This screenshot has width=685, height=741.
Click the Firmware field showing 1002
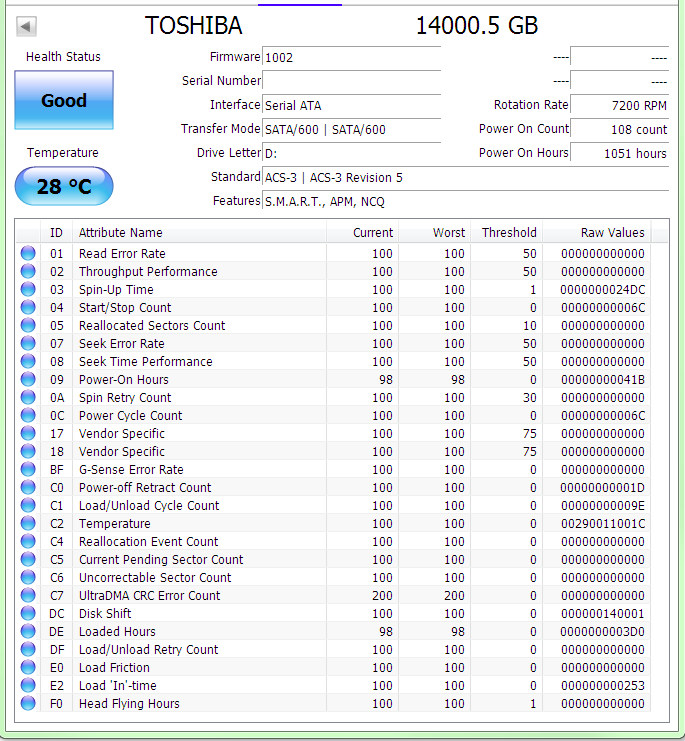pyautogui.click(x=351, y=58)
